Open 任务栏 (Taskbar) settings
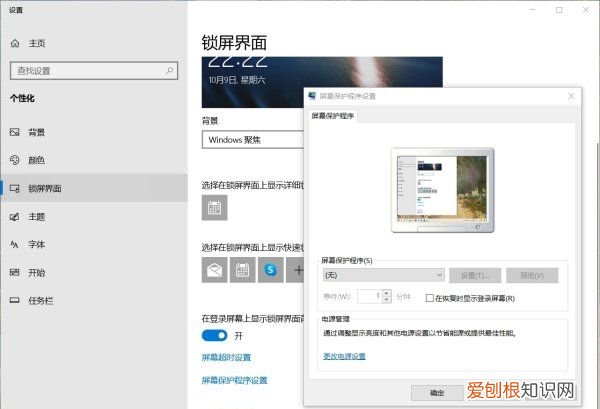This screenshot has width=600, height=409. pyautogui.click(x=94, y=301)
